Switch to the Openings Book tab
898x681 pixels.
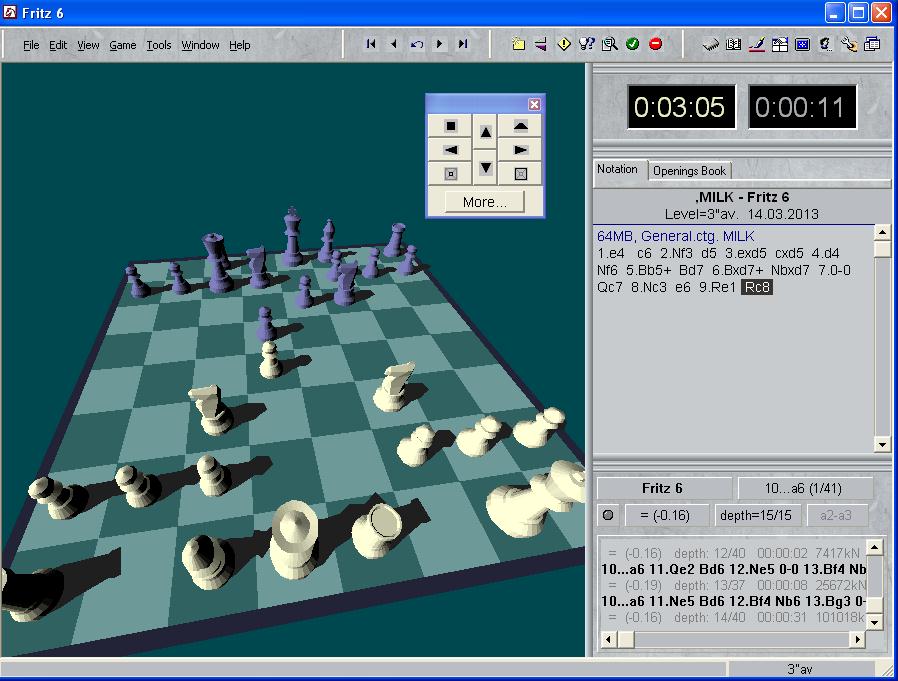(690, 171)
